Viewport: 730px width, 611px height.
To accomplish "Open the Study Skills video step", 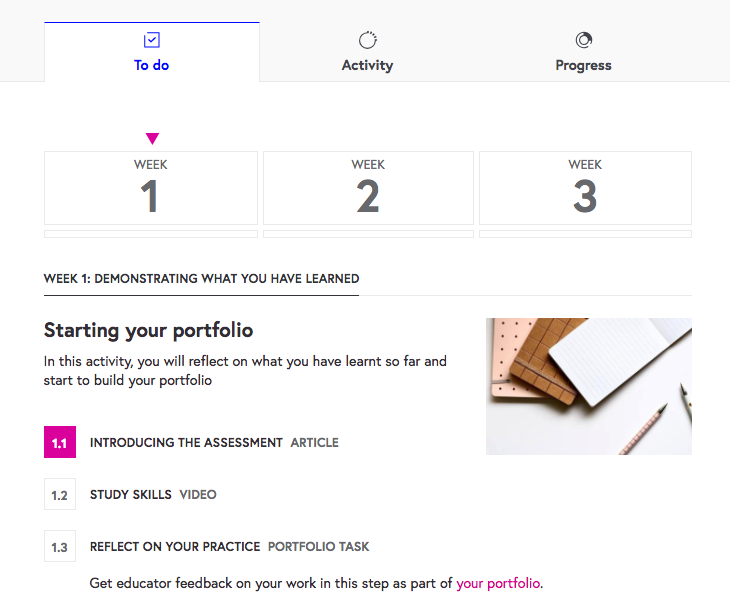I will point(131,494).
